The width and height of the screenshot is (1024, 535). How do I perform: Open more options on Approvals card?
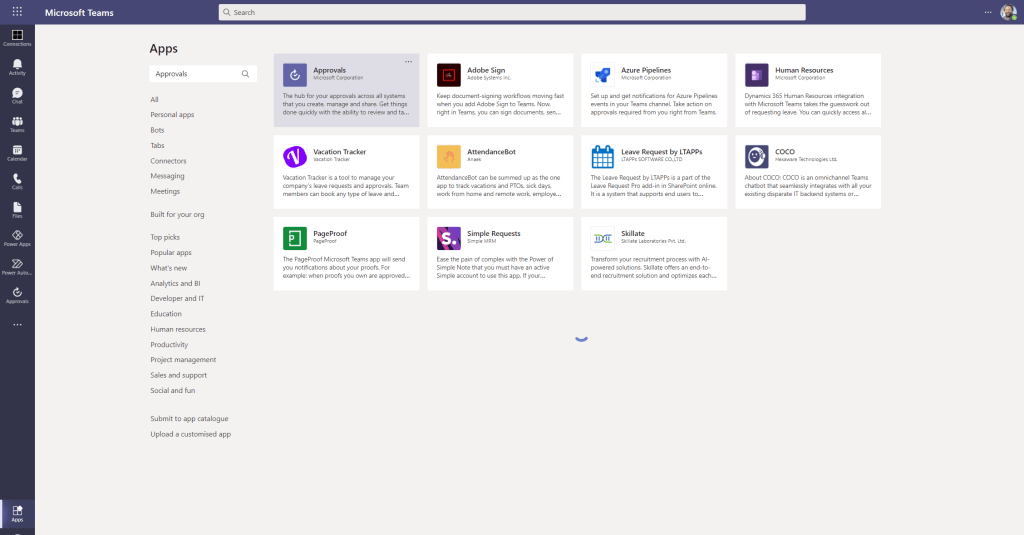408,62
